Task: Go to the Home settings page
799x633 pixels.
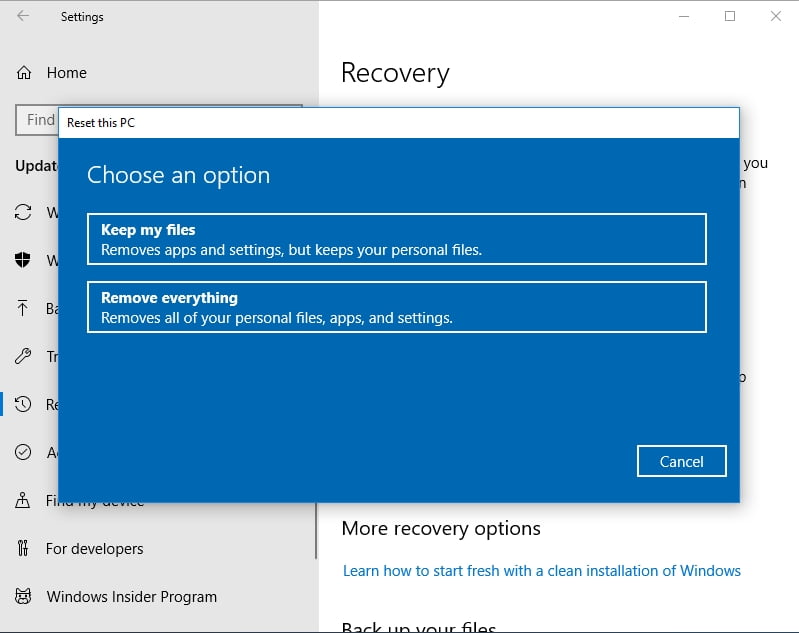Action: click(x=67, y=73)
